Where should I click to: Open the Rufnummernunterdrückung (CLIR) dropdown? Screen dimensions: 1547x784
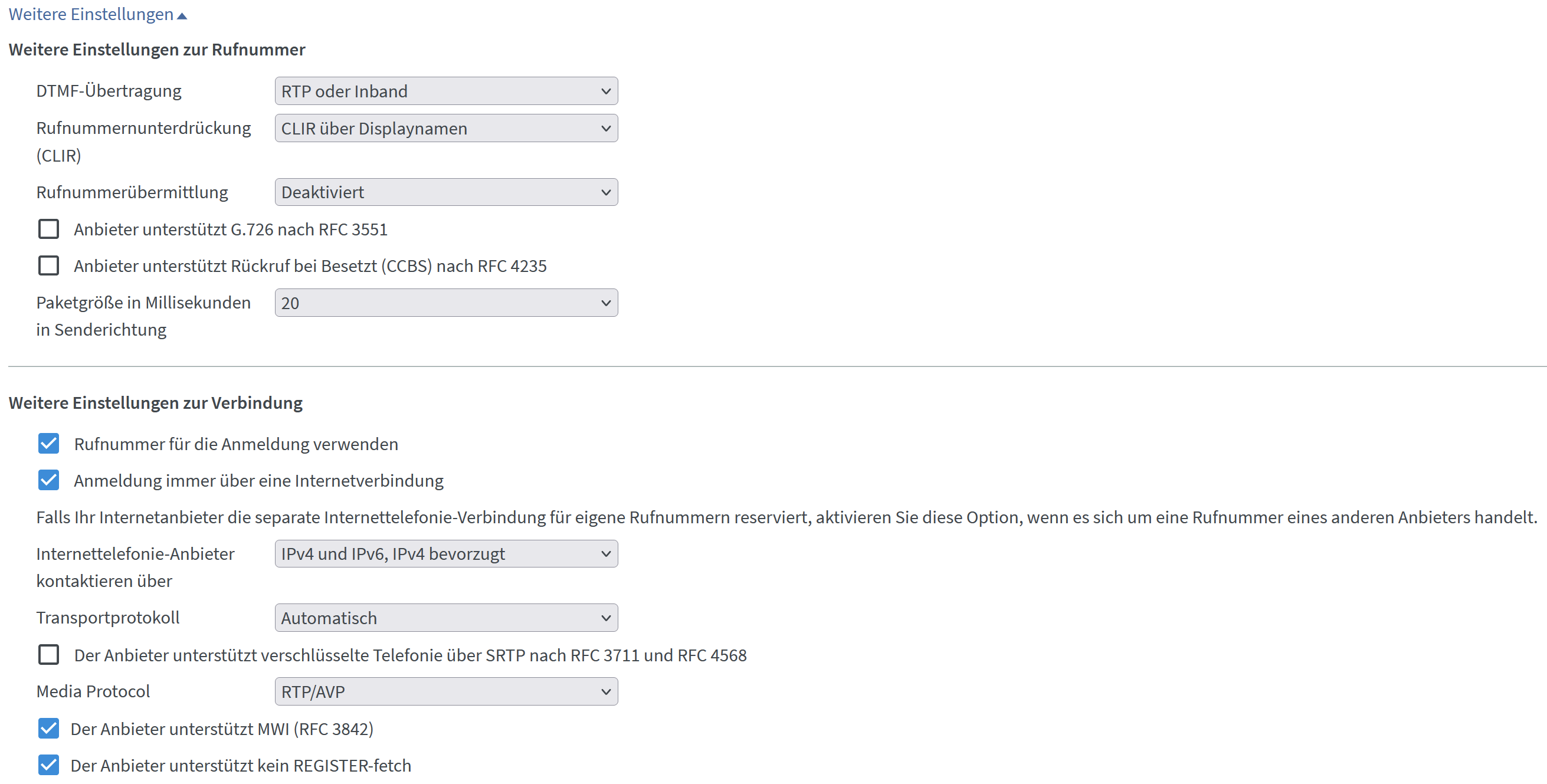coord(446,129)
